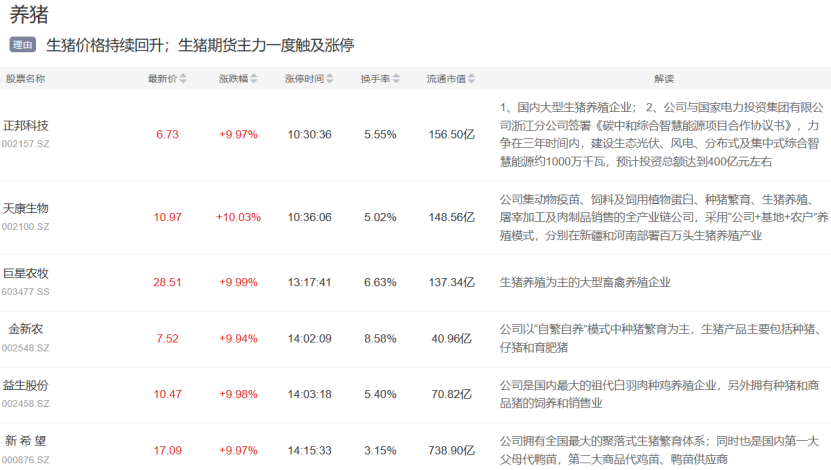Screen dimensions: 831x470
Task: Click the 流通市值 header label
Action: (446, 78)
